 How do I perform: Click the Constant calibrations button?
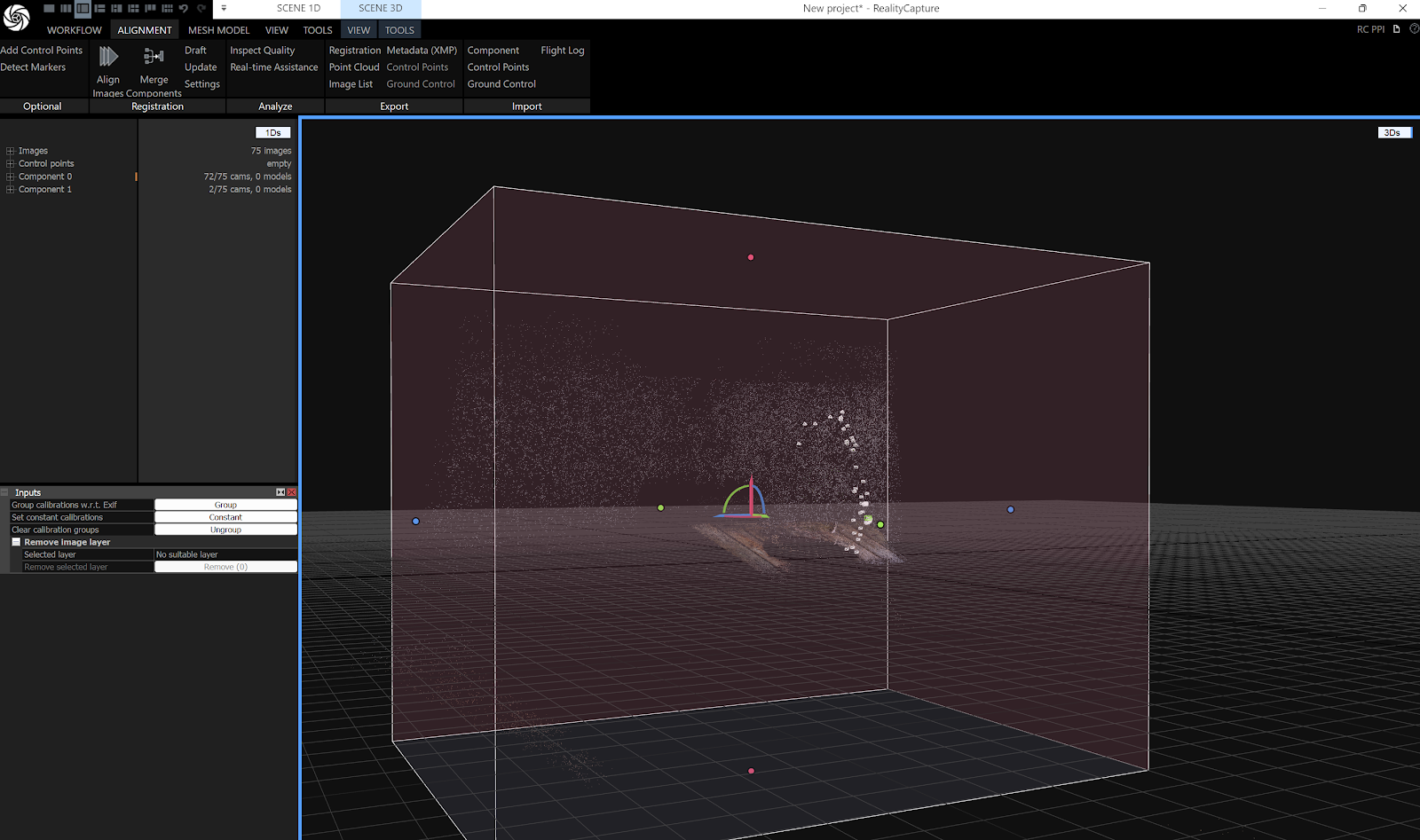(x=225, y=517)
